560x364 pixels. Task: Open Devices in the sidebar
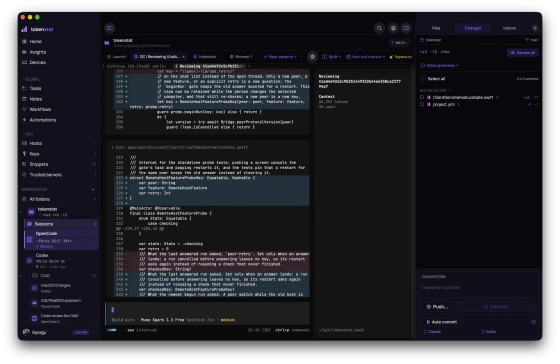[x=38, y=62]
